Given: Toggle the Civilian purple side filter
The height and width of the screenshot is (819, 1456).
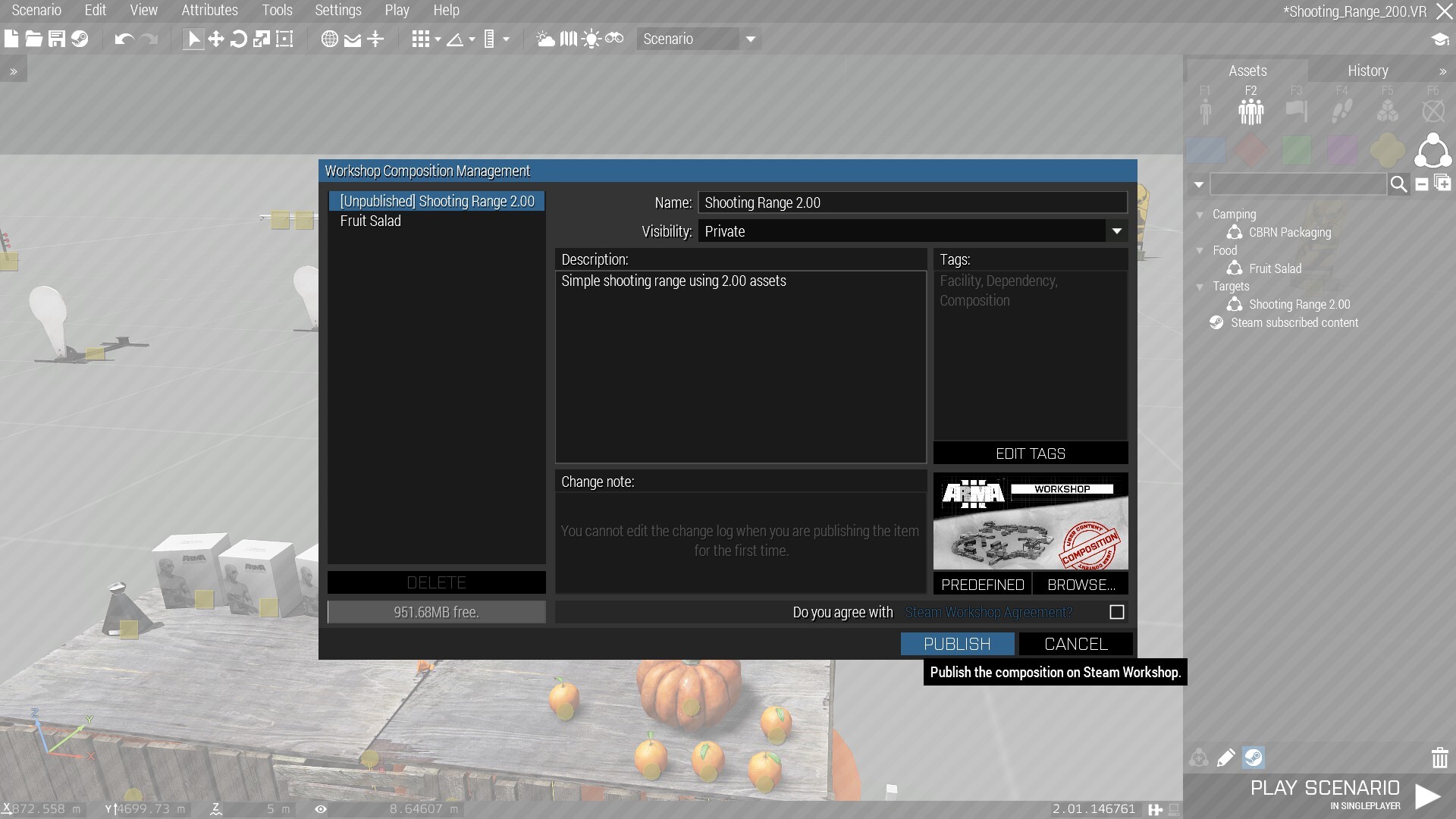Looking at the screenshot, I should tap(1341, 150).
